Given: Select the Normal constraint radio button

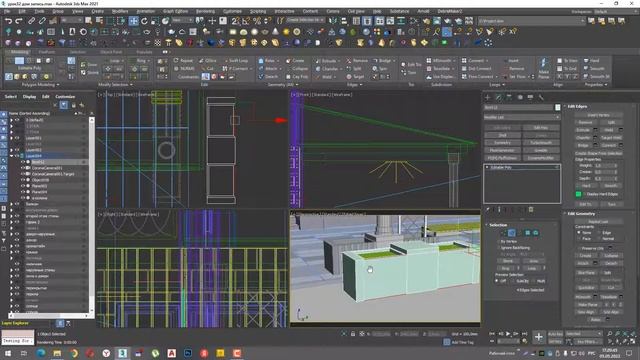Looking at the screenshot, I should tap(600, 238).
